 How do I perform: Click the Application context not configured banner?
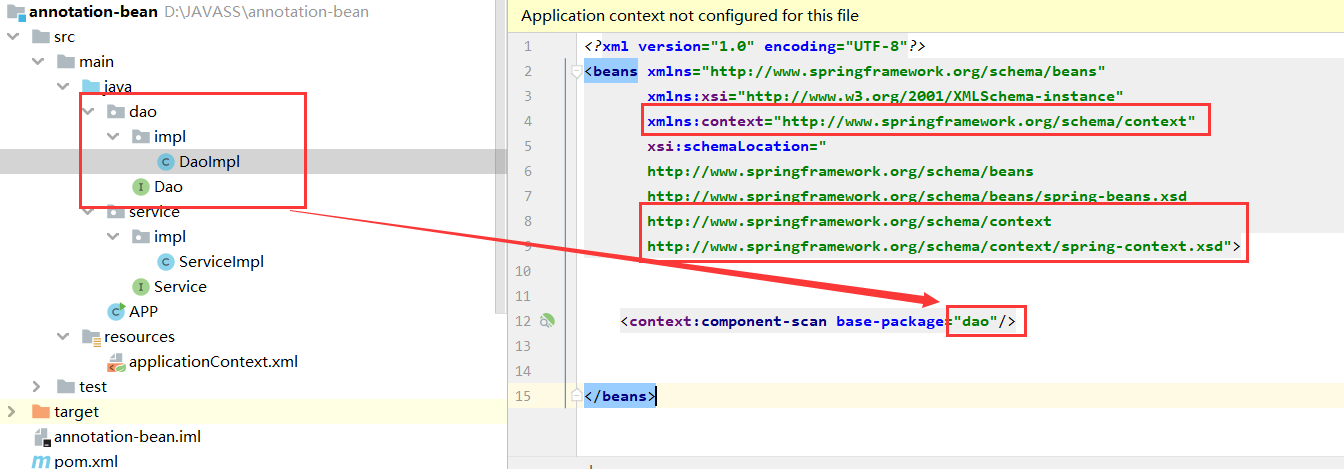pos(926,16)
